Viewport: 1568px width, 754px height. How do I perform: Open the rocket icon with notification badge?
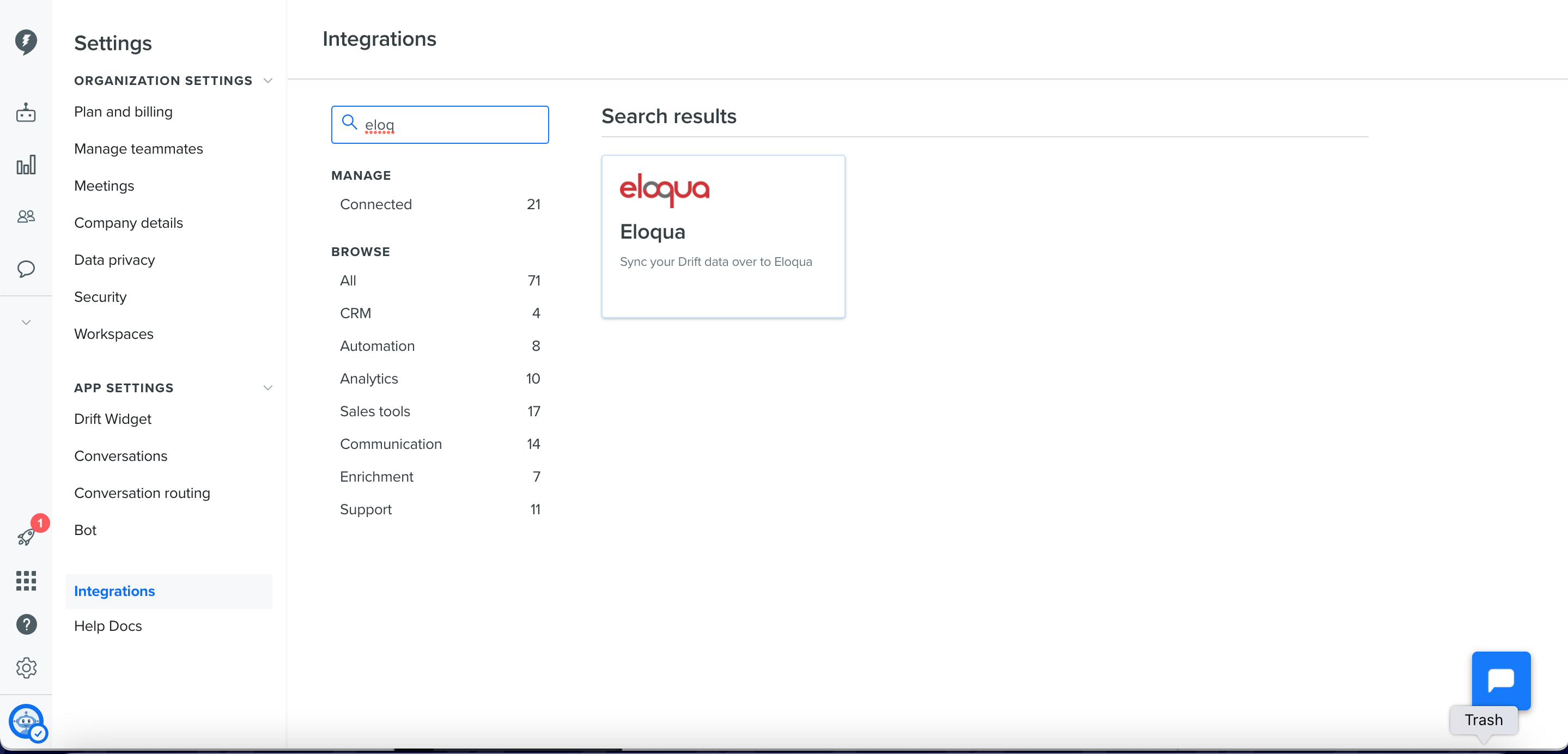click(x=27, y=536)
